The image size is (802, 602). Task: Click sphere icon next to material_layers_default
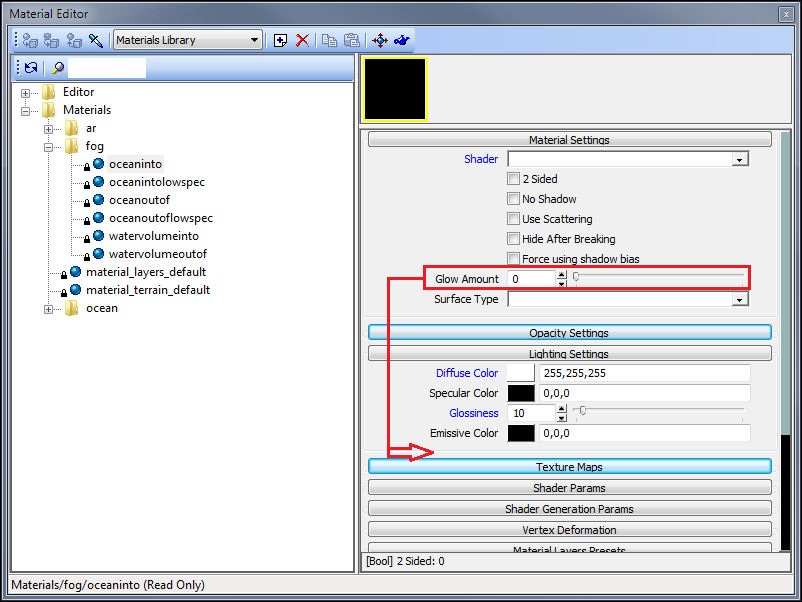click(x=76, y=272)
